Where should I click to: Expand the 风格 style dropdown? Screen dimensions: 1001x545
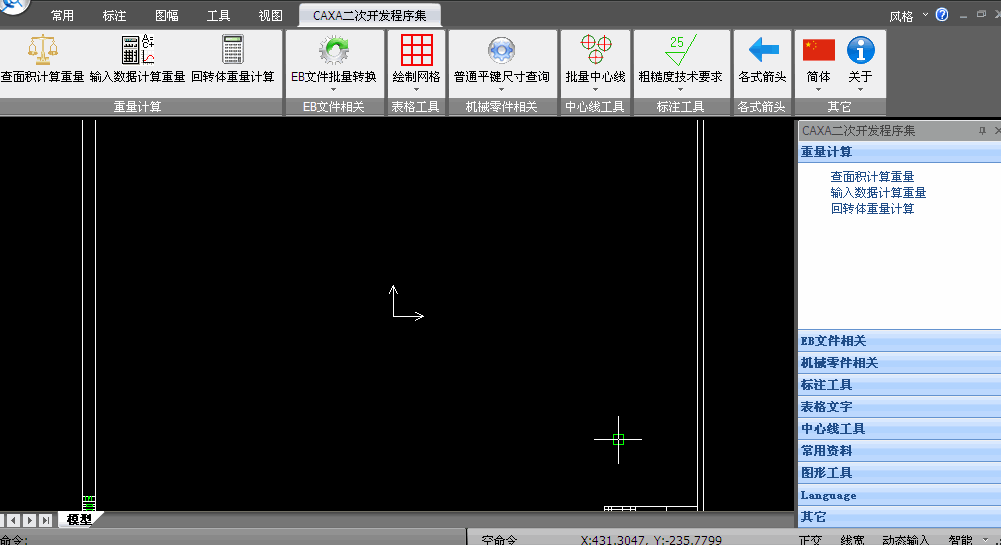point(907,15)
